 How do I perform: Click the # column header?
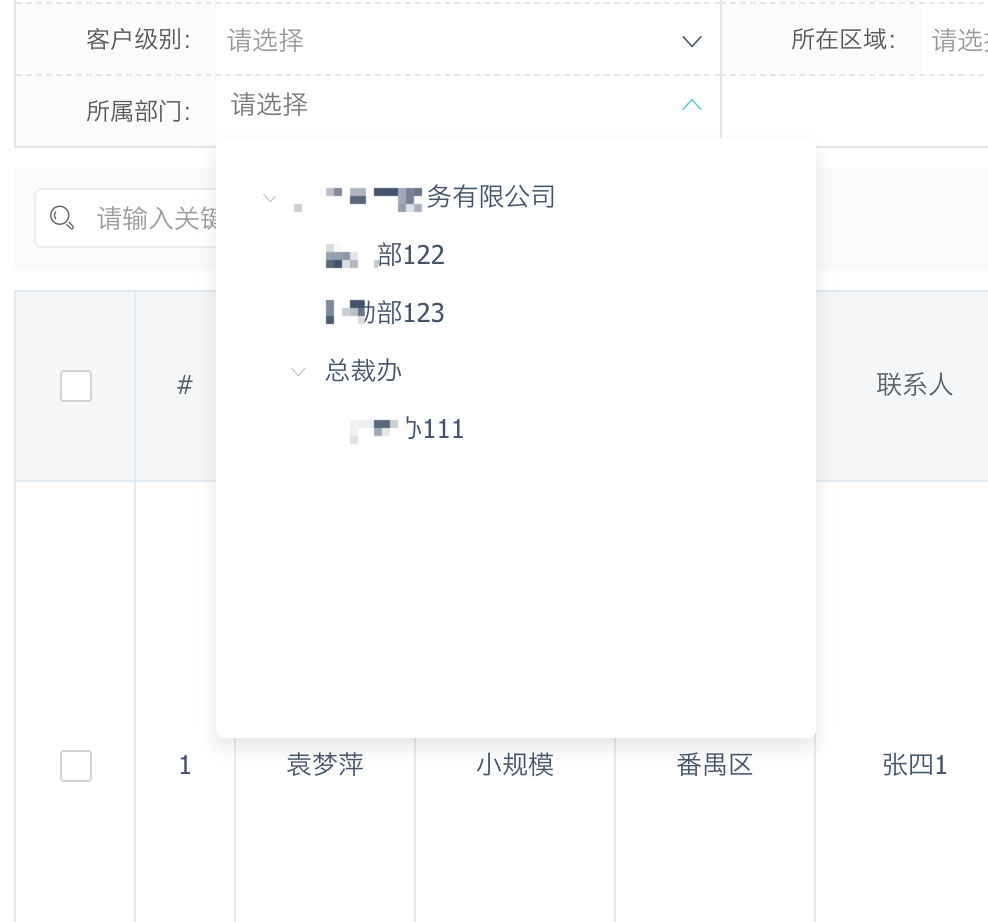coord(185,386)
